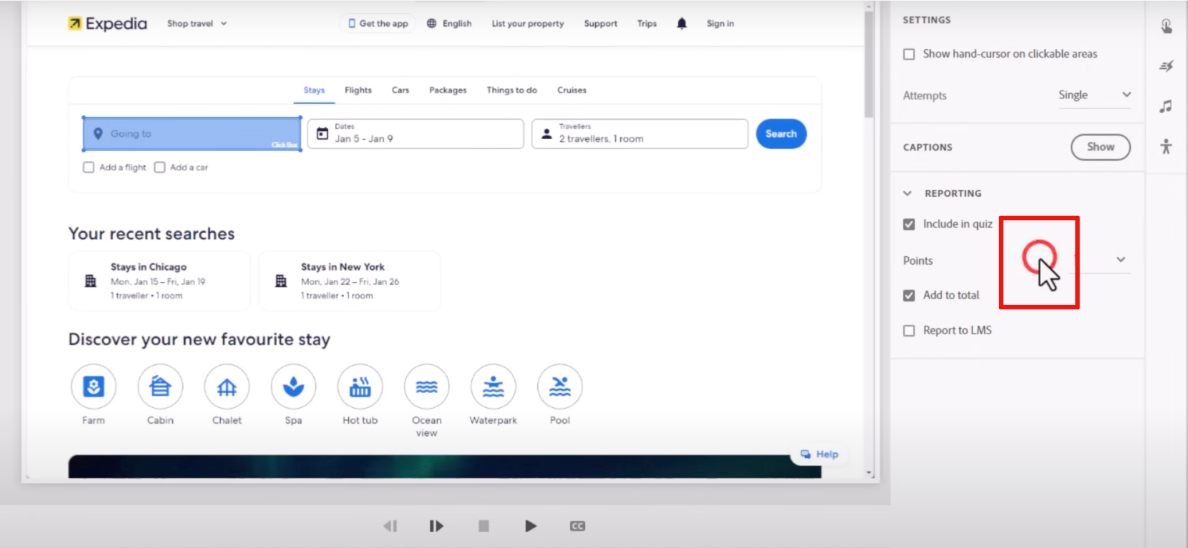Select the Ocean view stay type icon
The height and width of the screenshot is (548, 1188).
(x=427, y=387)
